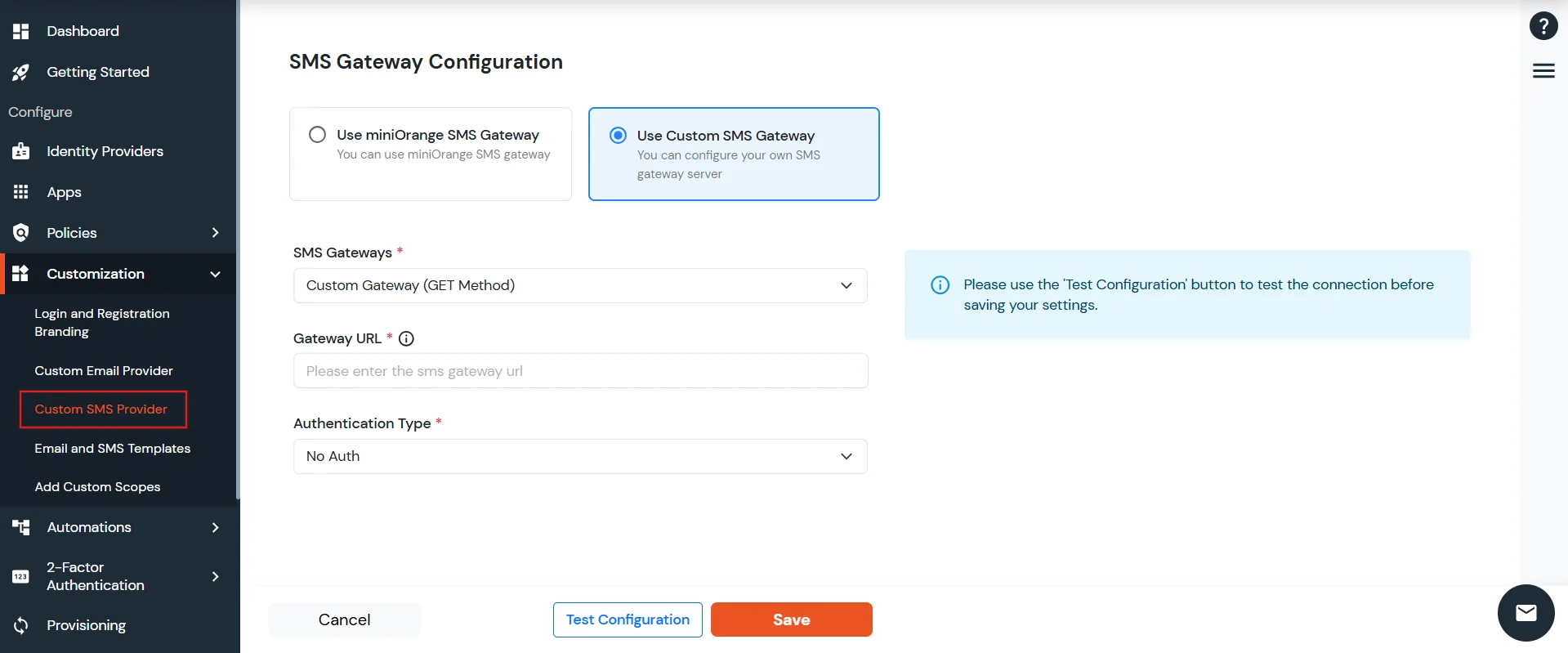Viewport: 1568px width, 653px height.
Task: Click the Configure section label
Action: coord(40,112)
